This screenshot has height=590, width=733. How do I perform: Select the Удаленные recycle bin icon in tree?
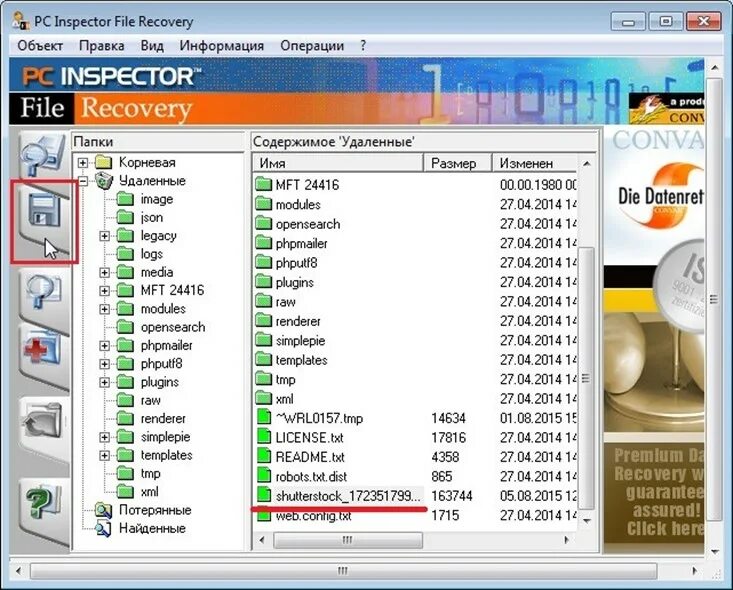click(x=104, y=180)
